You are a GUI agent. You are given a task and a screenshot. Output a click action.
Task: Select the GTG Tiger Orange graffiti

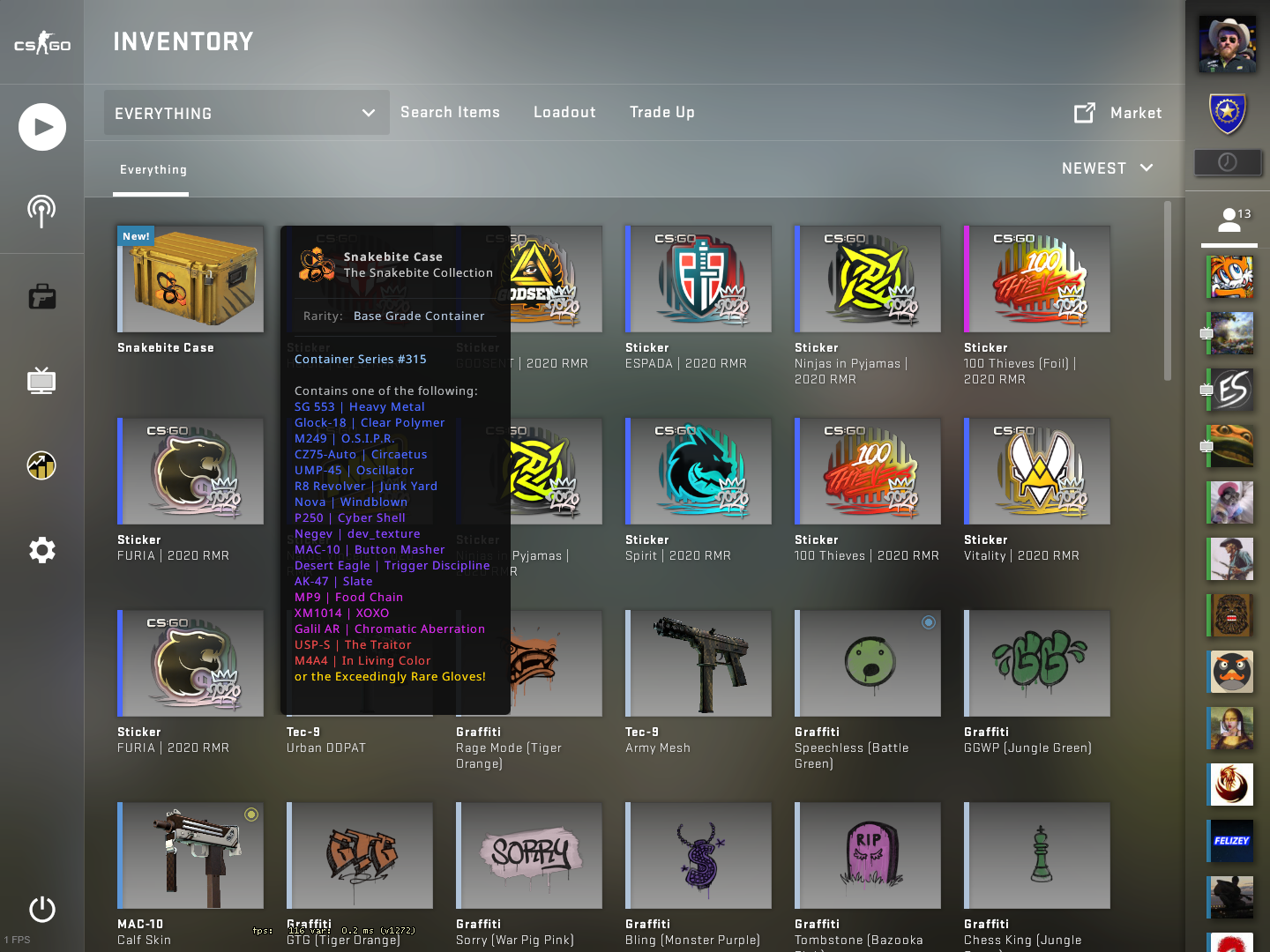(x=360, y=856)
